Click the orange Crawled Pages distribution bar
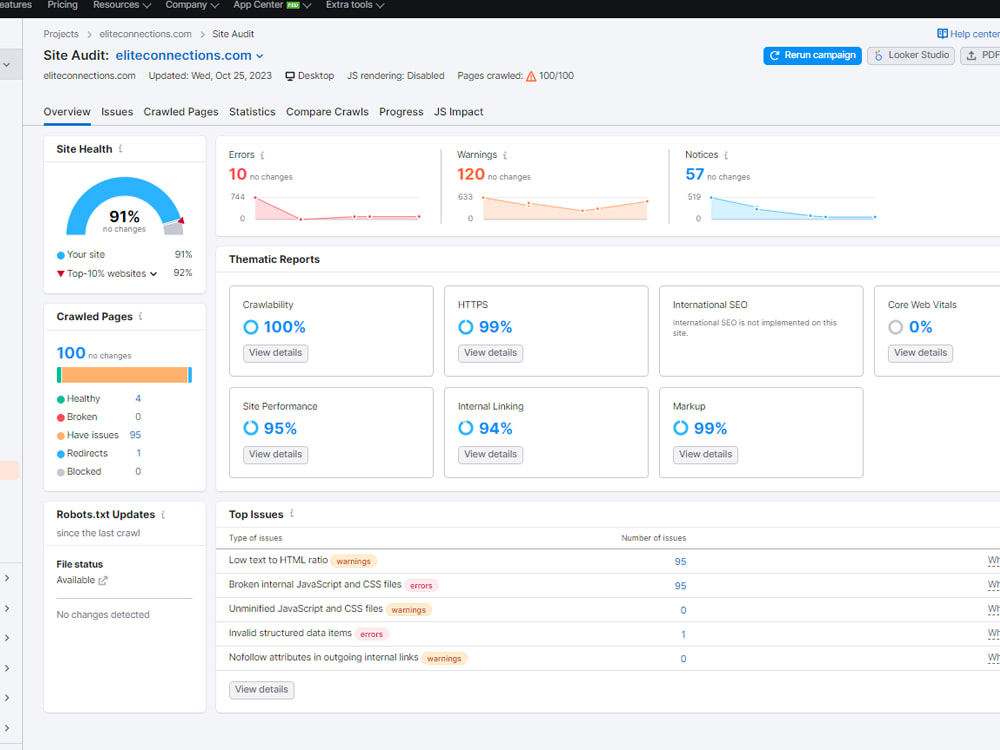 point(124,375)
